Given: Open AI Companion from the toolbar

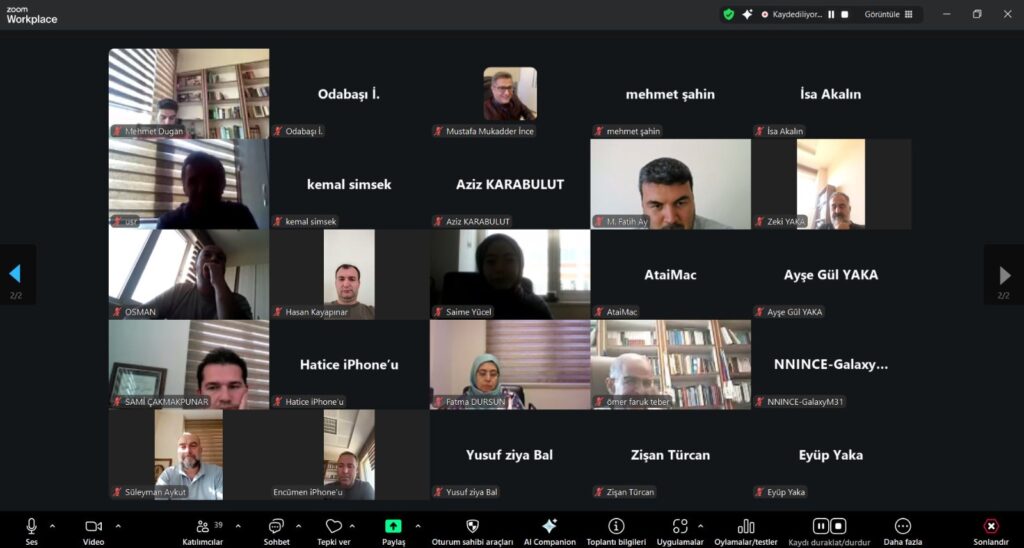Looking at the screenshot, I should tap(549, 532).
